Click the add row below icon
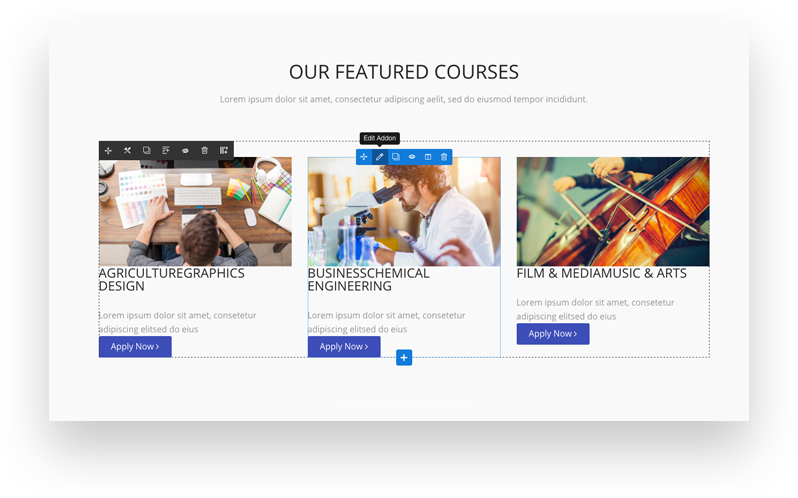The width and height of the screenshot is (798, 498). [x=166, y=151]
